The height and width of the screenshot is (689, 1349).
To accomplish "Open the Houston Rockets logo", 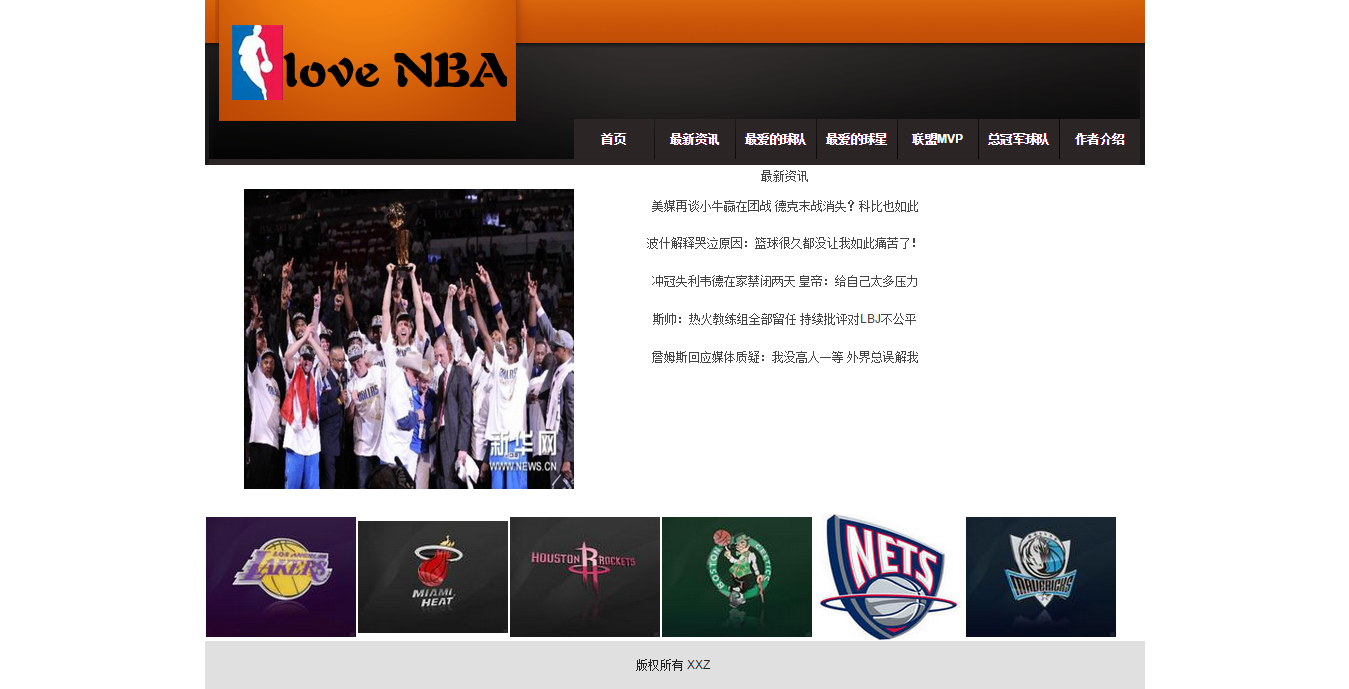I will pyautogui.click(x=585, y=577).
